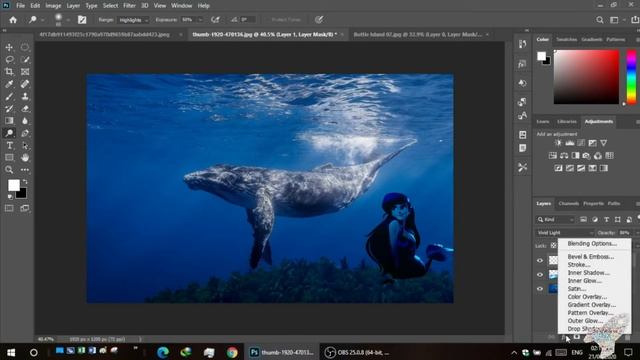Switch to the OBS taskbar window
Image resolution: width=640 pixels, height=360 pixels.
[358, 352]
